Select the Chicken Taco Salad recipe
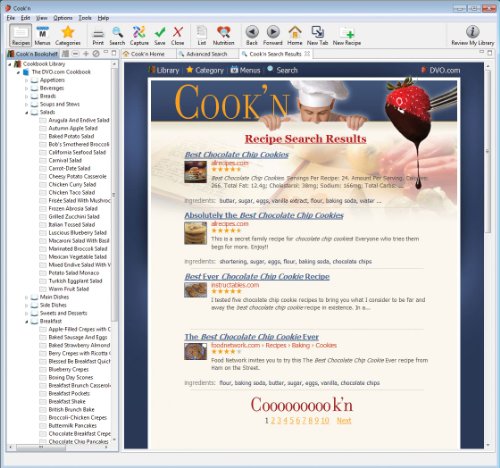The width and height of the screenshot is (500, 468). click(72, 192)
